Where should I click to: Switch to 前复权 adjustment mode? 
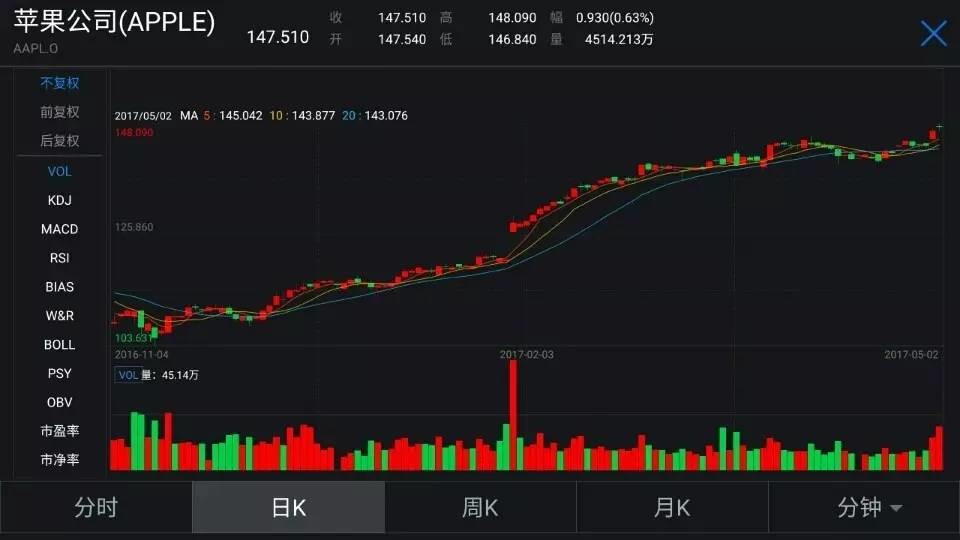[x=59, y=112]
